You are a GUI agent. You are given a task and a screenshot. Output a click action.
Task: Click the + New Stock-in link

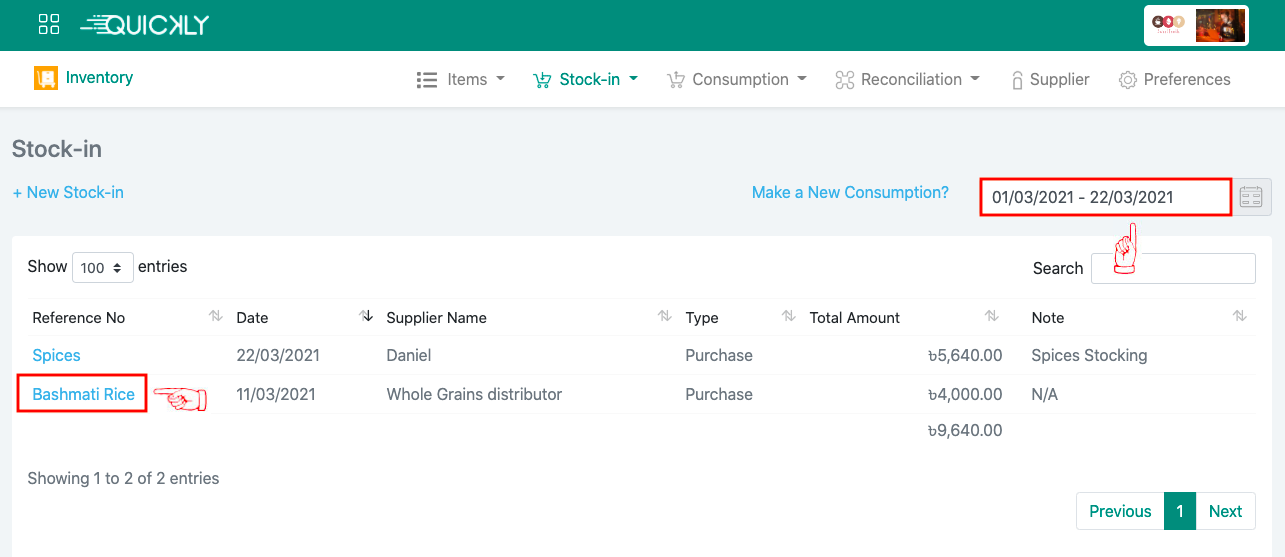click(x=68, y=192)
